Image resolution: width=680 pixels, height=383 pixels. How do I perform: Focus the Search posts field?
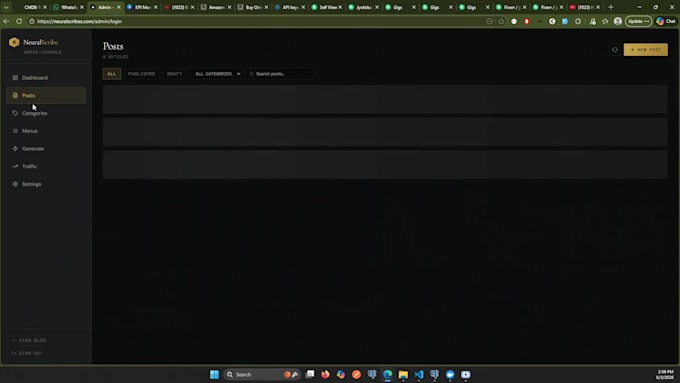280,74
